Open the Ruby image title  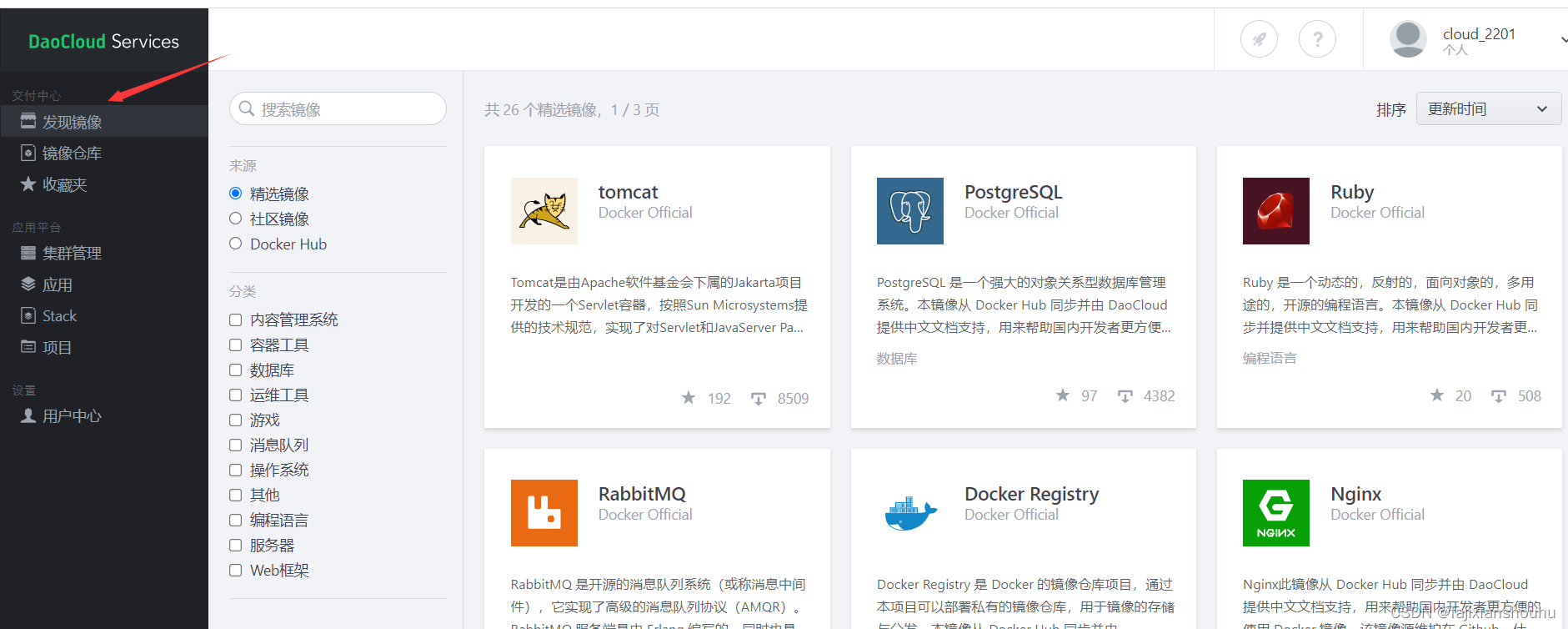pyautogui.click(x=1352, y=192)
